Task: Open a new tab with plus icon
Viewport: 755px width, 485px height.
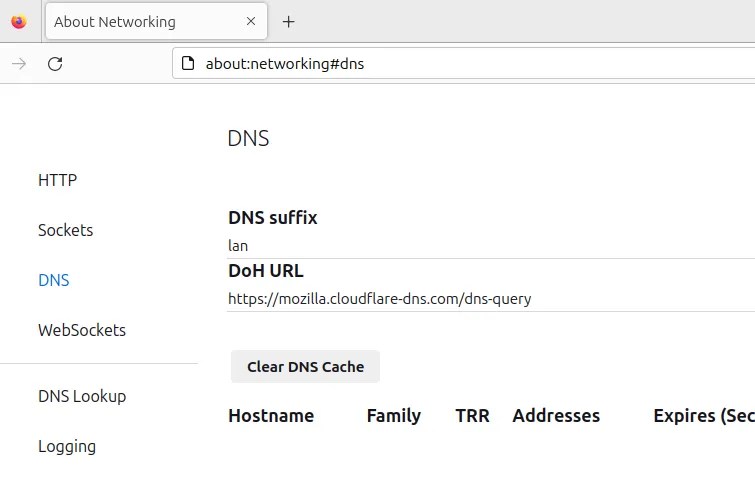Action: click(289, 21)
